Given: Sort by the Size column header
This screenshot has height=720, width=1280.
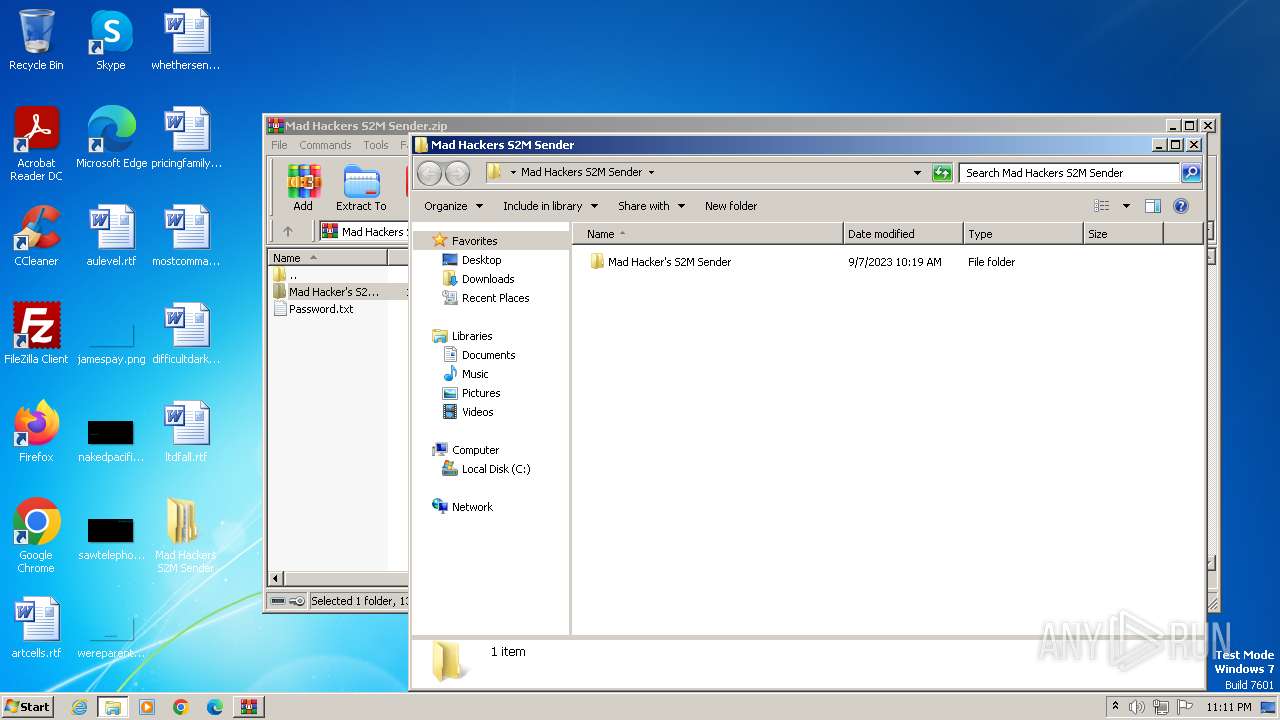Looking at the screenshot, I should point(1123,234).
